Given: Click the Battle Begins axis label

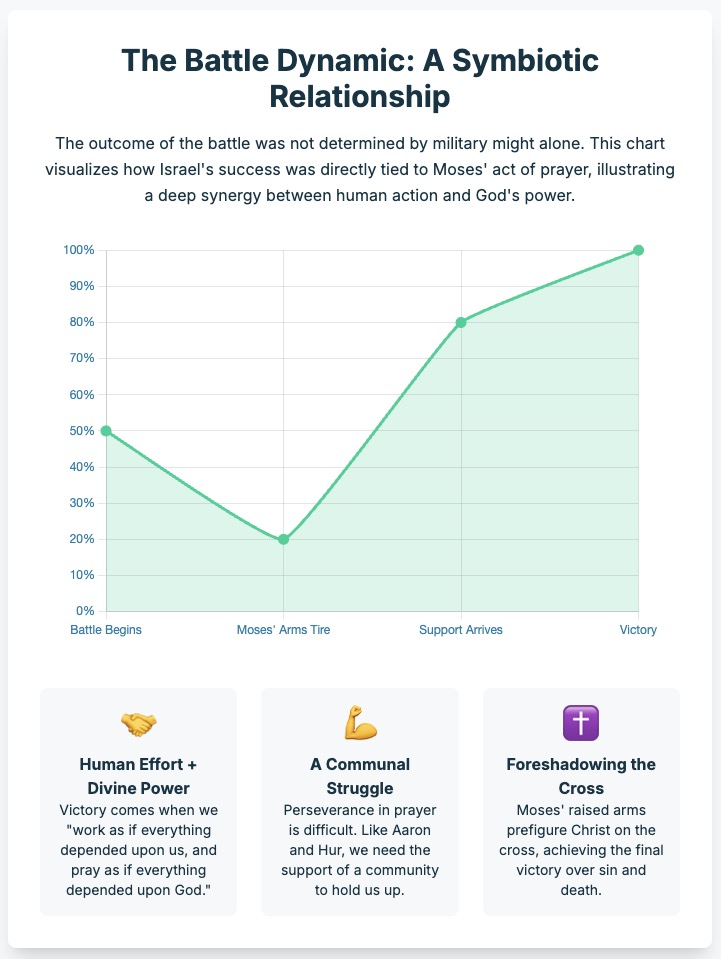Looking at the screenshot, I should (x=106, y=630).
